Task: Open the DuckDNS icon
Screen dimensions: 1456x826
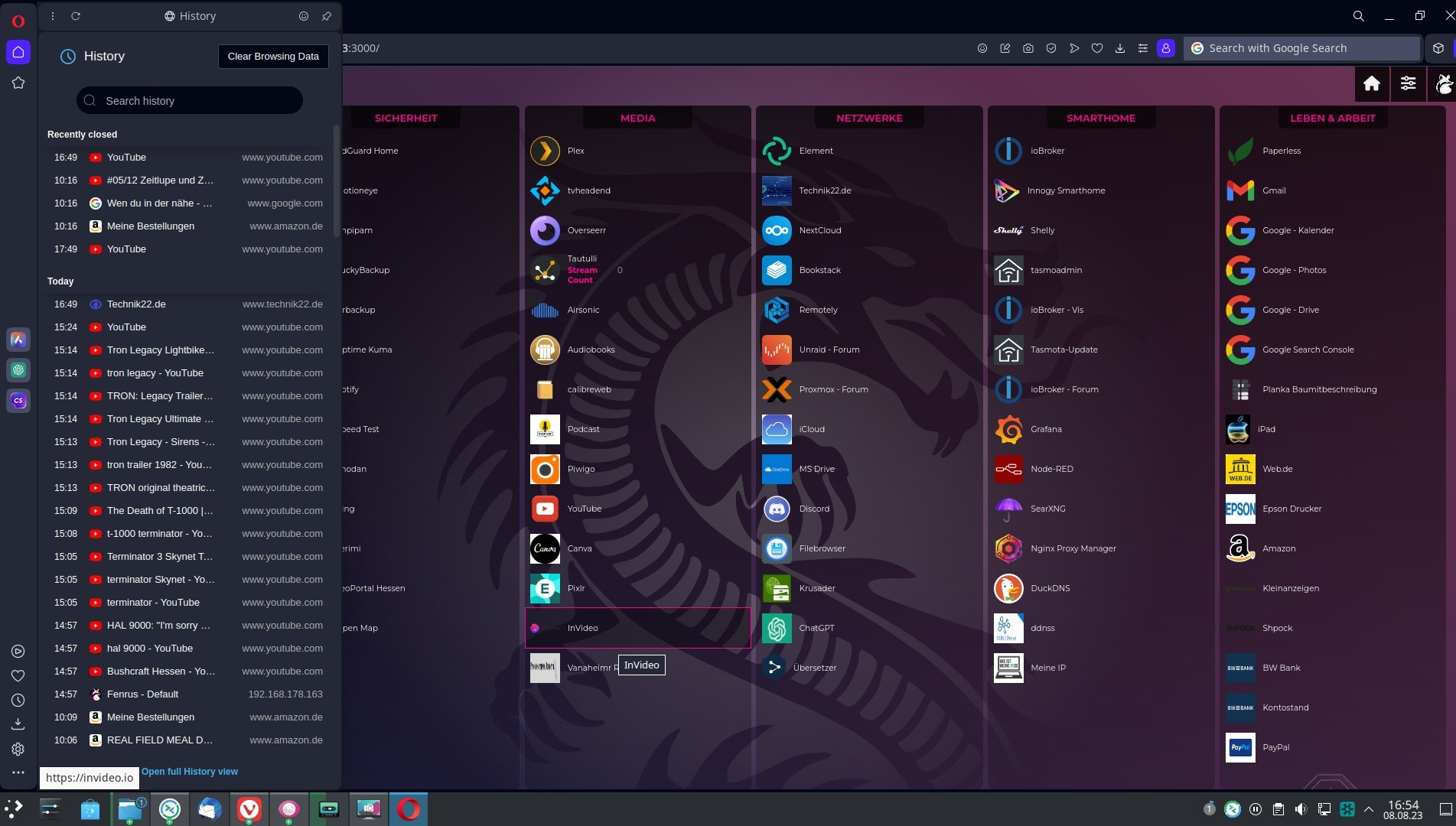Action: (1008, 588)
